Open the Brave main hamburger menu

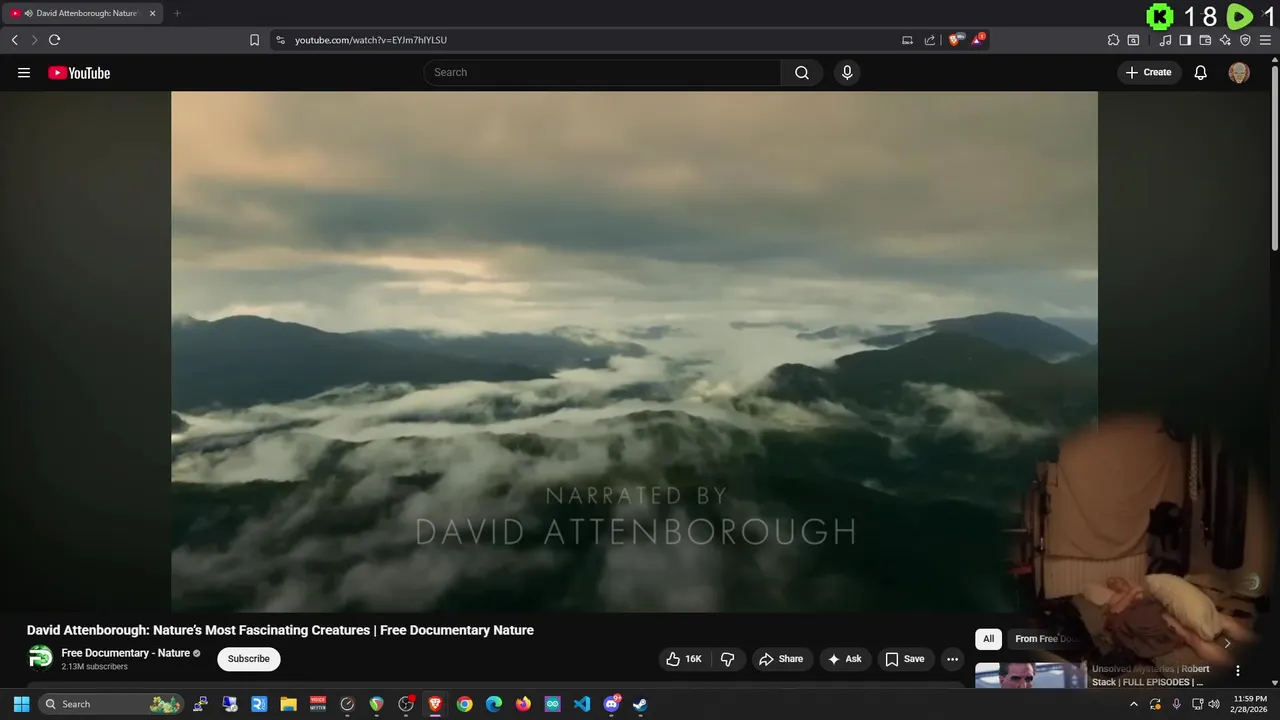tap(1266, 40)
